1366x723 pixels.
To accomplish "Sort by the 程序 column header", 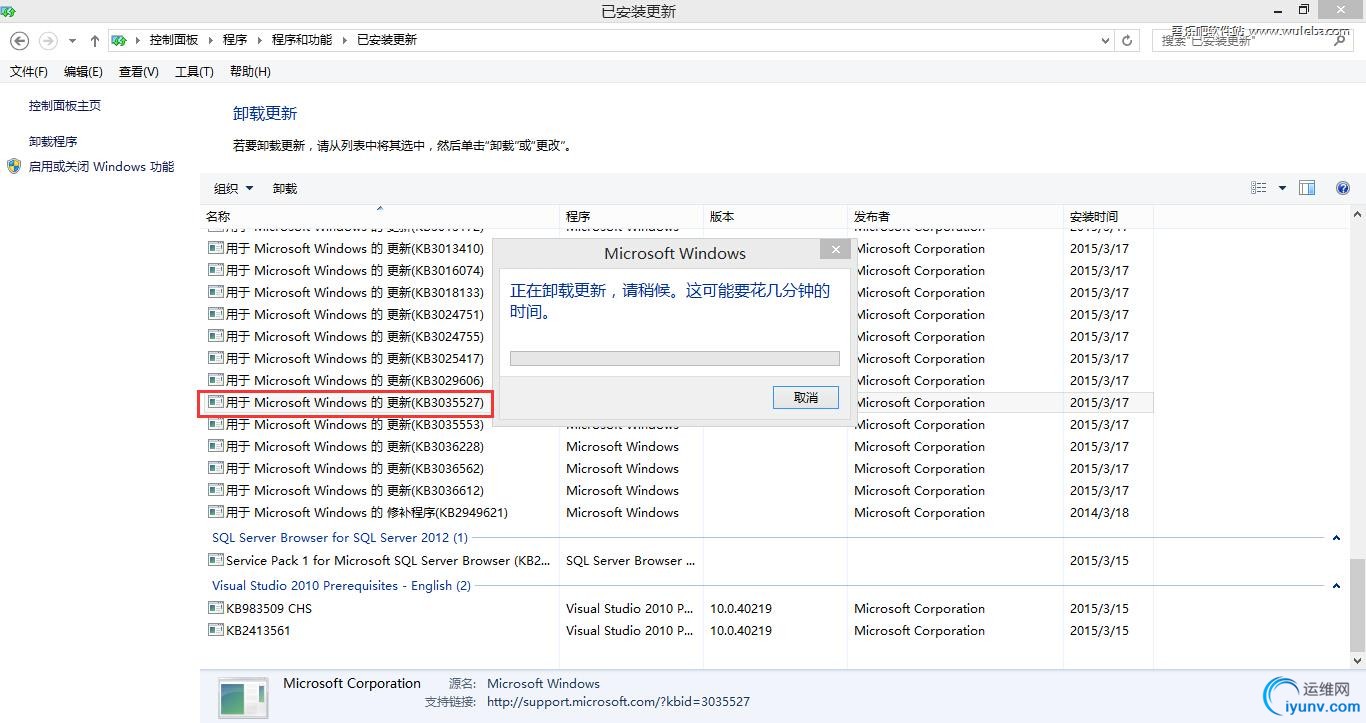I will [632, 217].
